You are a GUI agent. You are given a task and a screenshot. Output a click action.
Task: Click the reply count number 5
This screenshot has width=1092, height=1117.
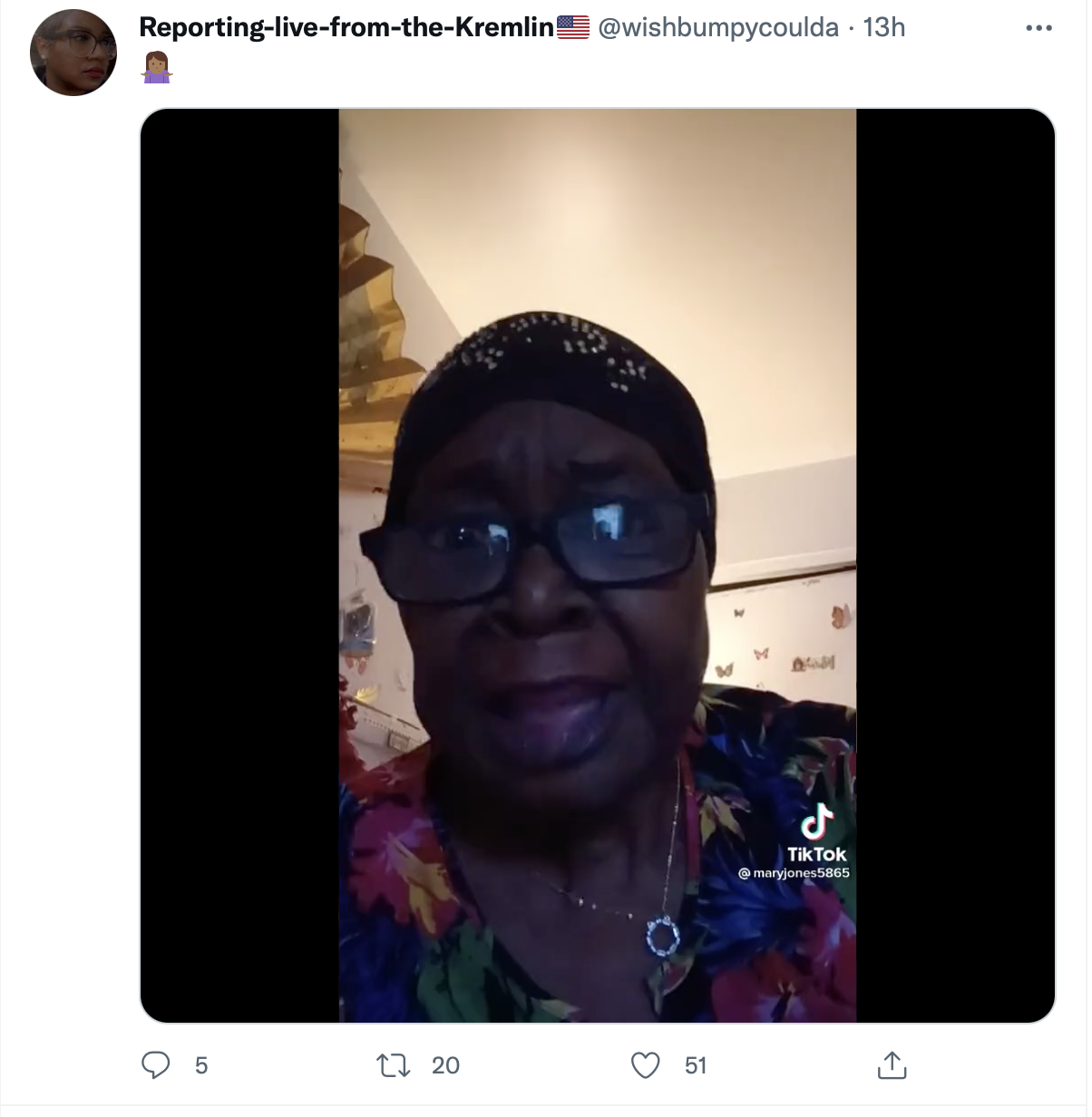[201, 1065]
